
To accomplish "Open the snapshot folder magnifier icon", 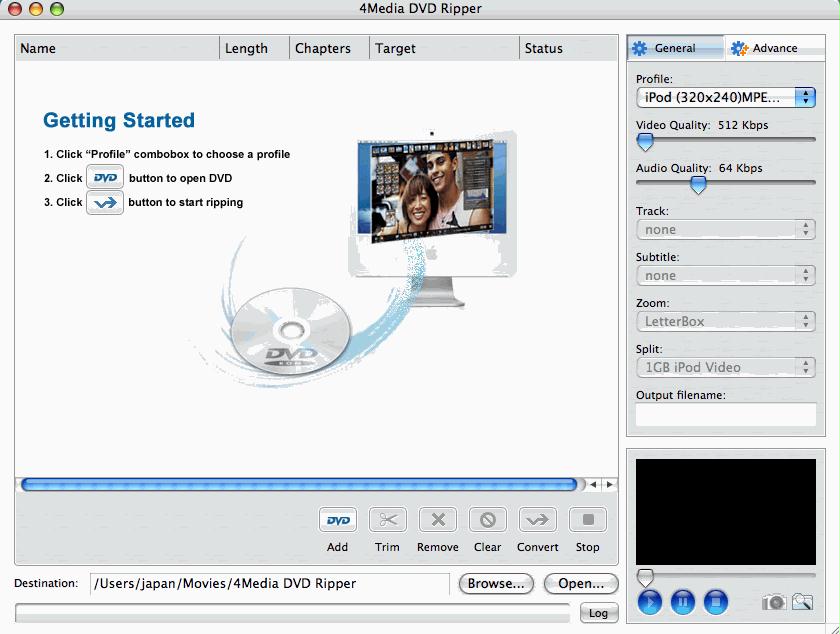I will 802,602.
